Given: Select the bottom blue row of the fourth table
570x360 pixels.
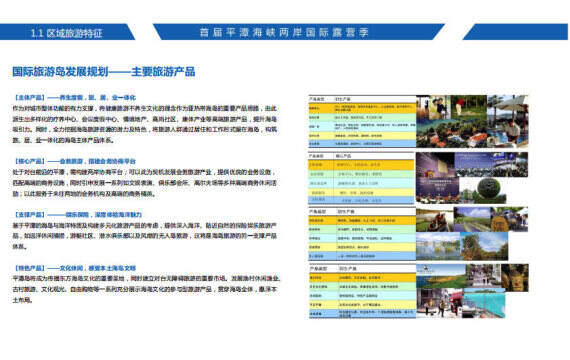Looking at the screenshot, I should click(362, 313).
